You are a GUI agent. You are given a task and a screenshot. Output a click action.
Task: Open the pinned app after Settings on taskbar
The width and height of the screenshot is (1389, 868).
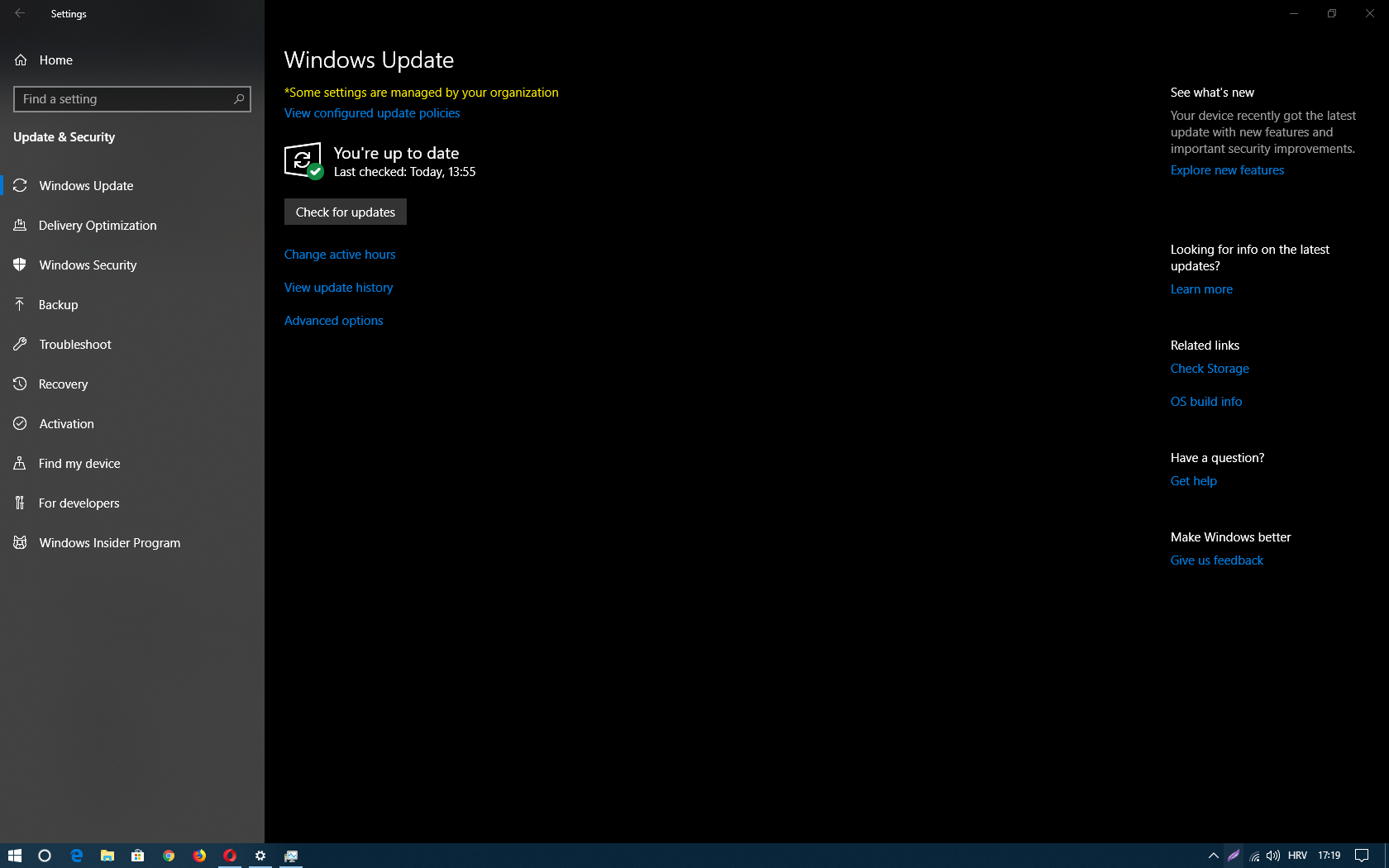(291, 856)
